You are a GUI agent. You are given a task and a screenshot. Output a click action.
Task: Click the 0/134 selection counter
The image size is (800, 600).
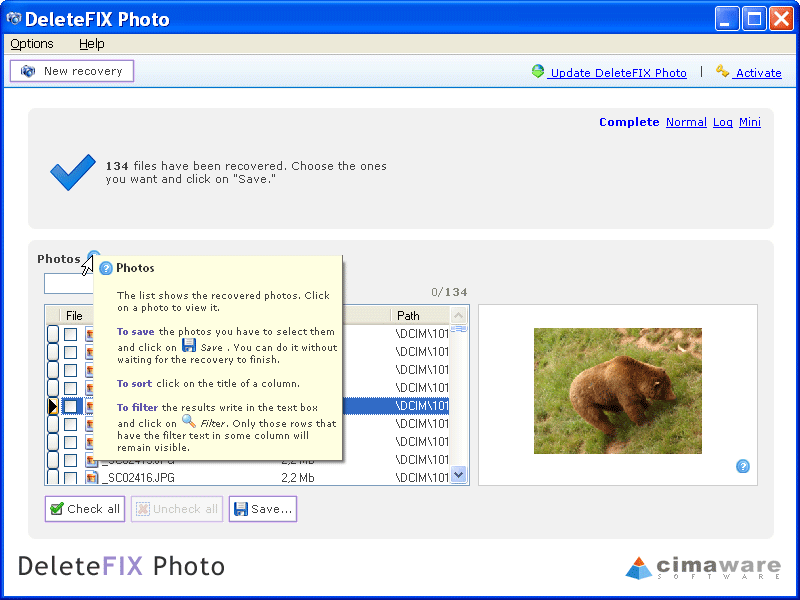click(449, 292)
